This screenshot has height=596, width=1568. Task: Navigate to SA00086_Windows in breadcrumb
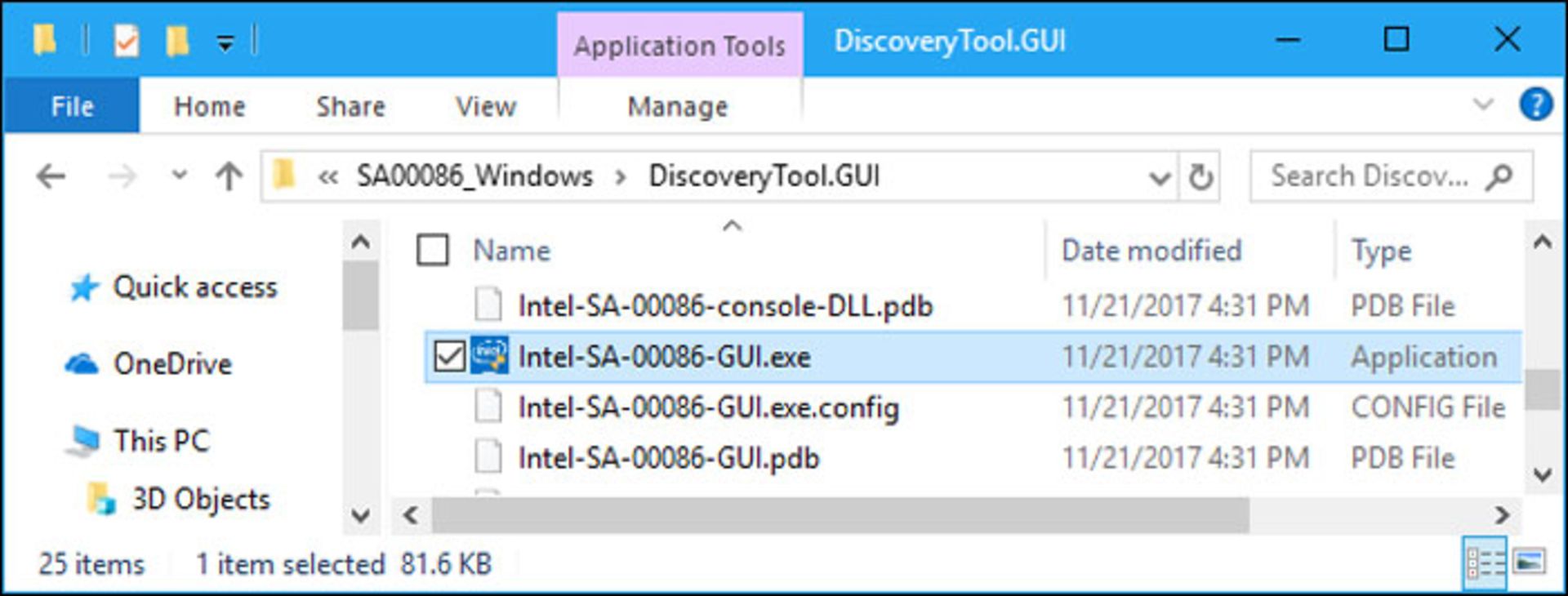pyautogui.click(x=474, y=176)
